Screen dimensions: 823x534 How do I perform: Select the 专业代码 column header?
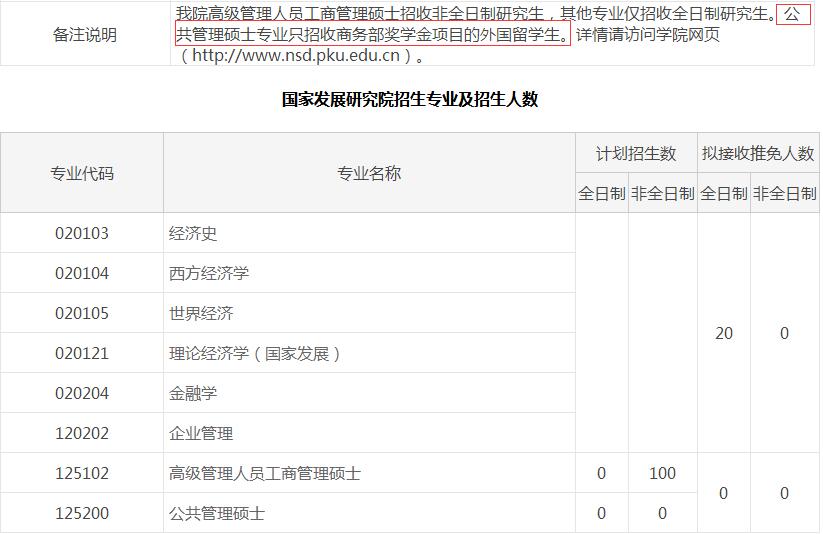(82, 173)
